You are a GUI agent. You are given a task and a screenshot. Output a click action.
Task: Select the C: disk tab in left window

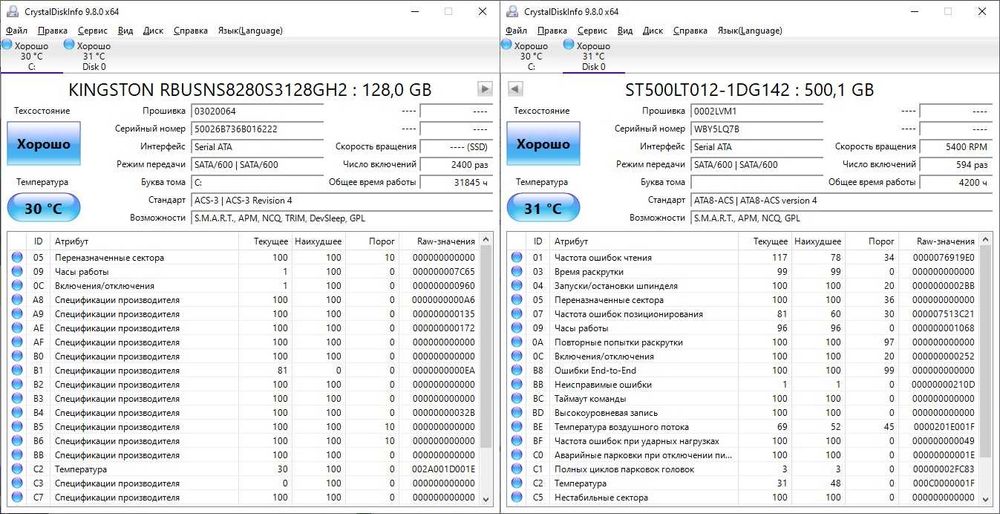[31, 56]
